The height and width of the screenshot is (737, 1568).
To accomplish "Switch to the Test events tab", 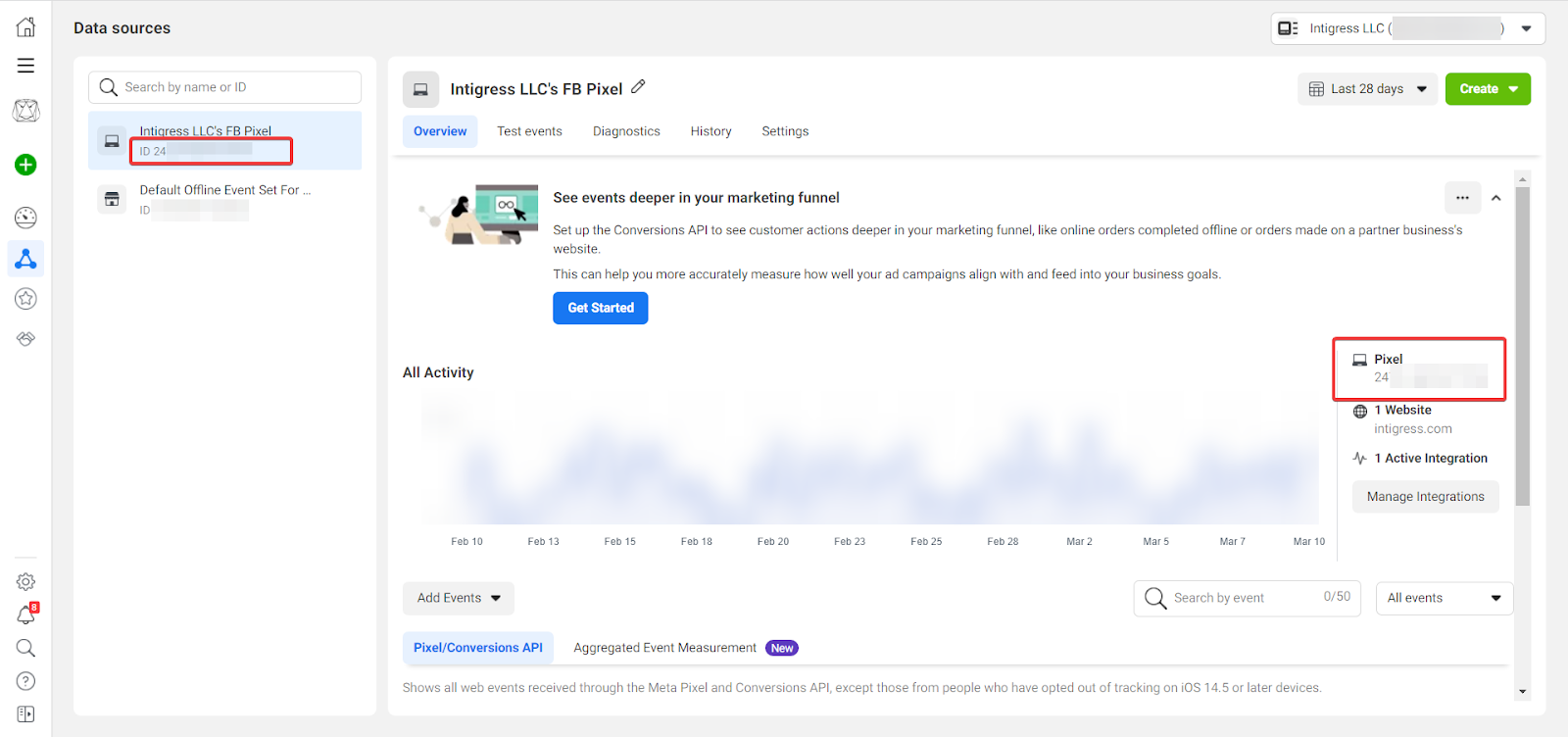I will 529,131.
